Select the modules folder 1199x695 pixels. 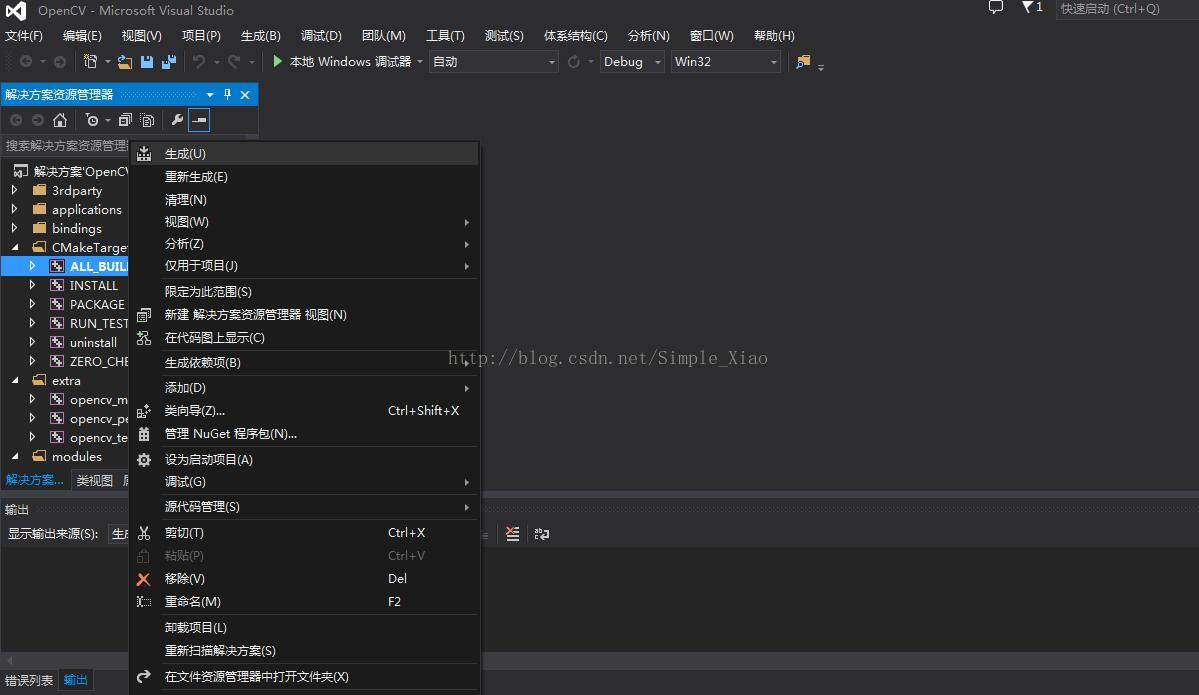[76, 456]
